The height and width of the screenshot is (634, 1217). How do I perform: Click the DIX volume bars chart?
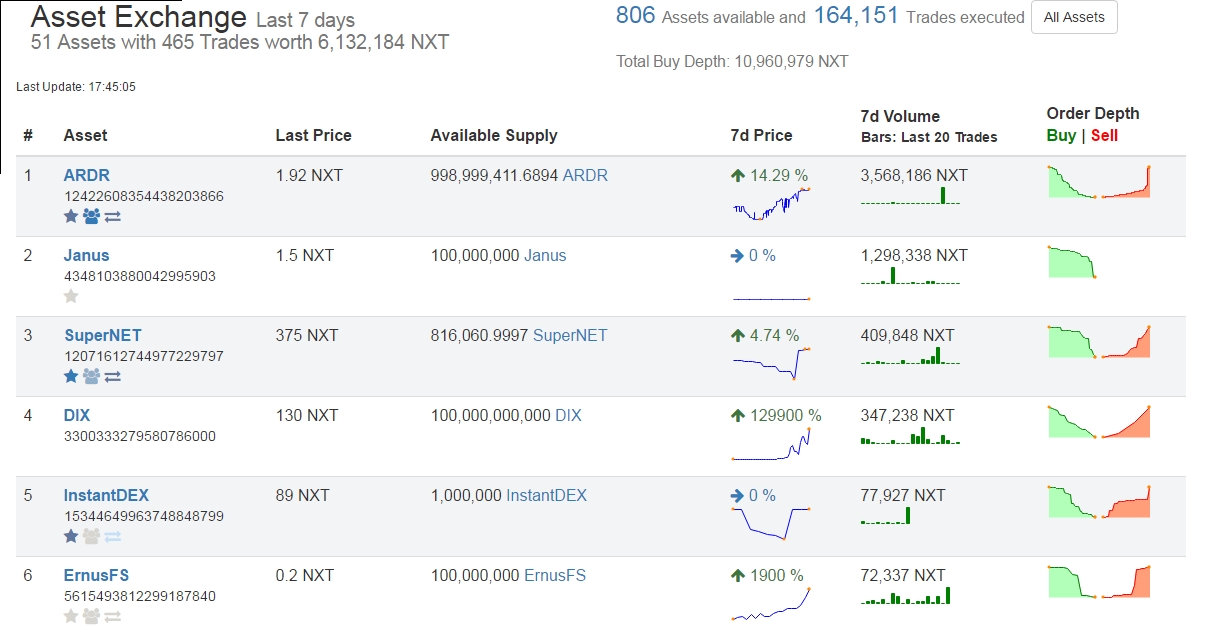[x=910, y=435]
